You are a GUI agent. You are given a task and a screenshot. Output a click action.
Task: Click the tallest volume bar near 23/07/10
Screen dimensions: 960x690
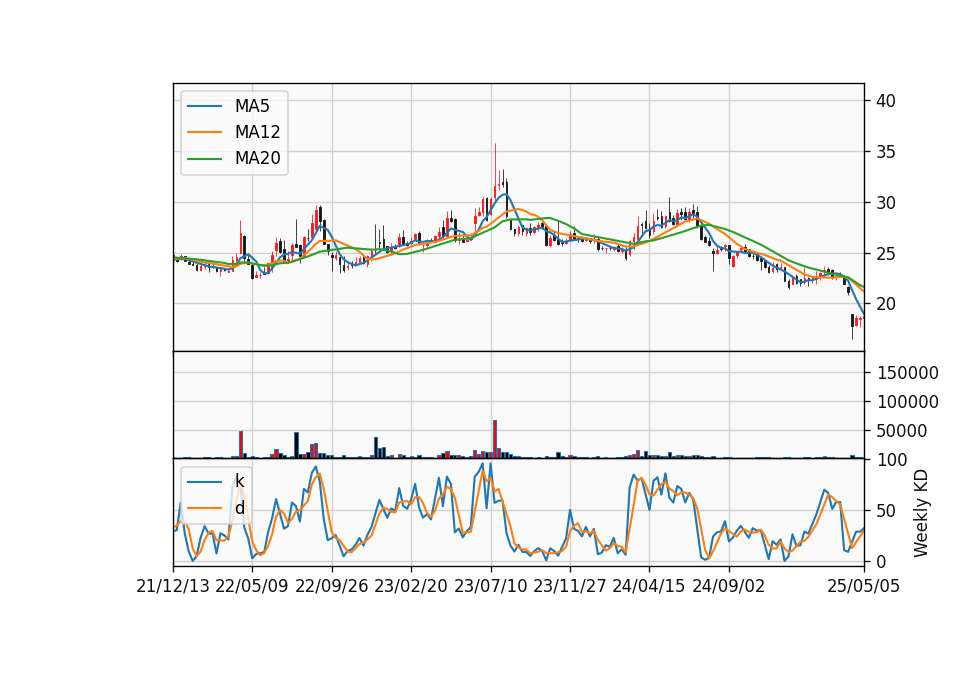pyautogui.click(x=495, y=439)
